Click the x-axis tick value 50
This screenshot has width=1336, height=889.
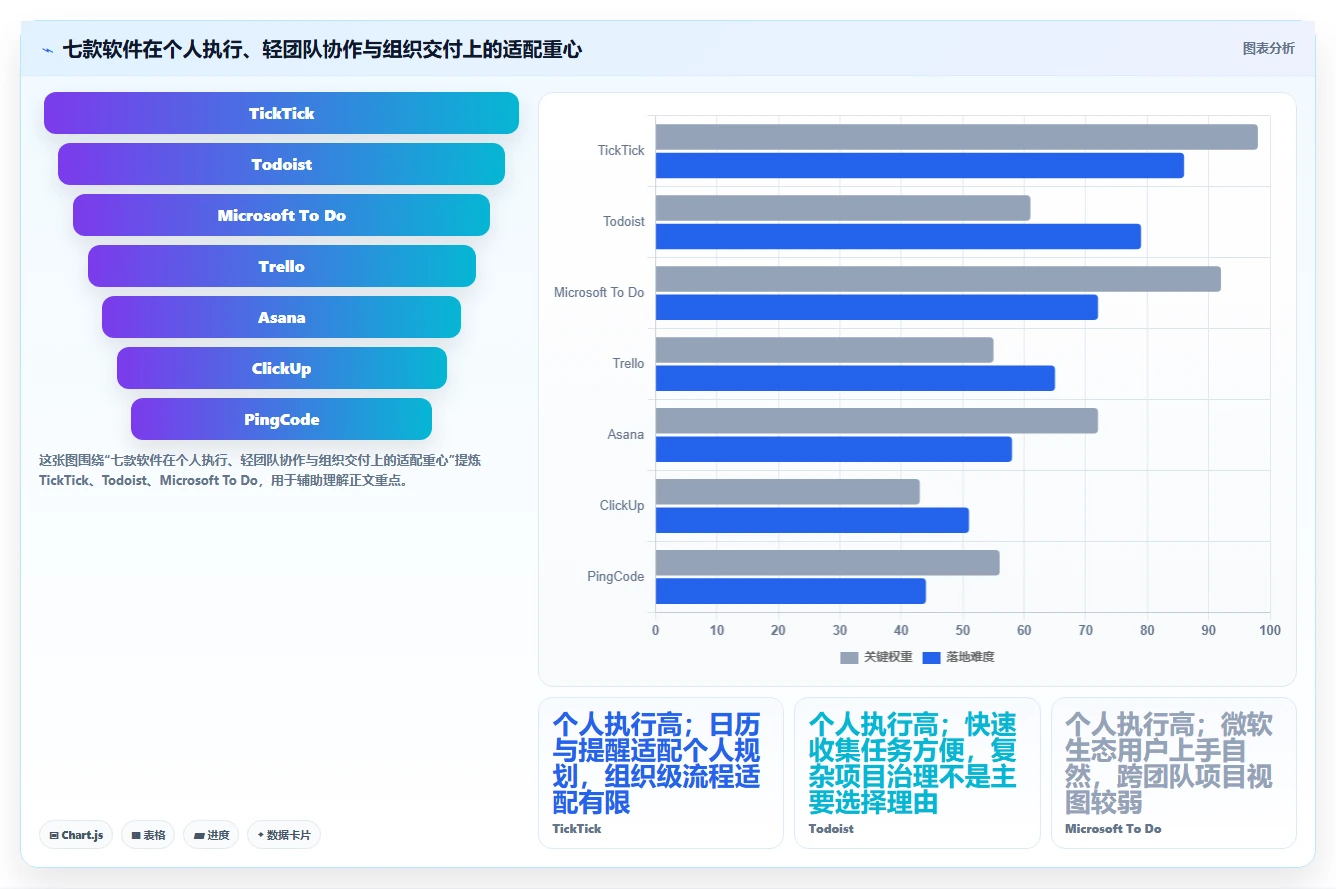tap(962, 630)
